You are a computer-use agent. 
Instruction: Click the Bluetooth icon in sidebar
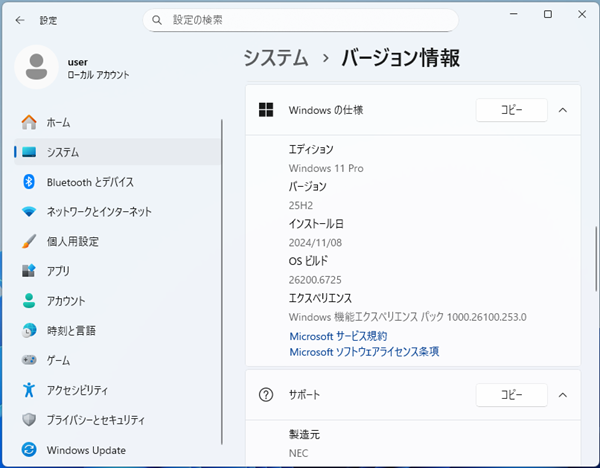29,182
